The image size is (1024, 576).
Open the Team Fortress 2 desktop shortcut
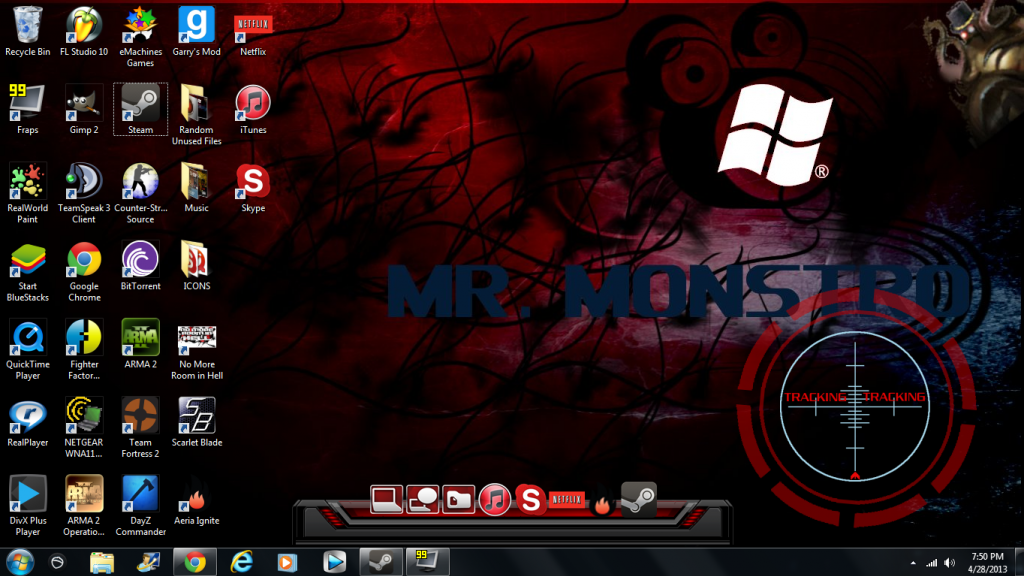click(x=140, y=414)
